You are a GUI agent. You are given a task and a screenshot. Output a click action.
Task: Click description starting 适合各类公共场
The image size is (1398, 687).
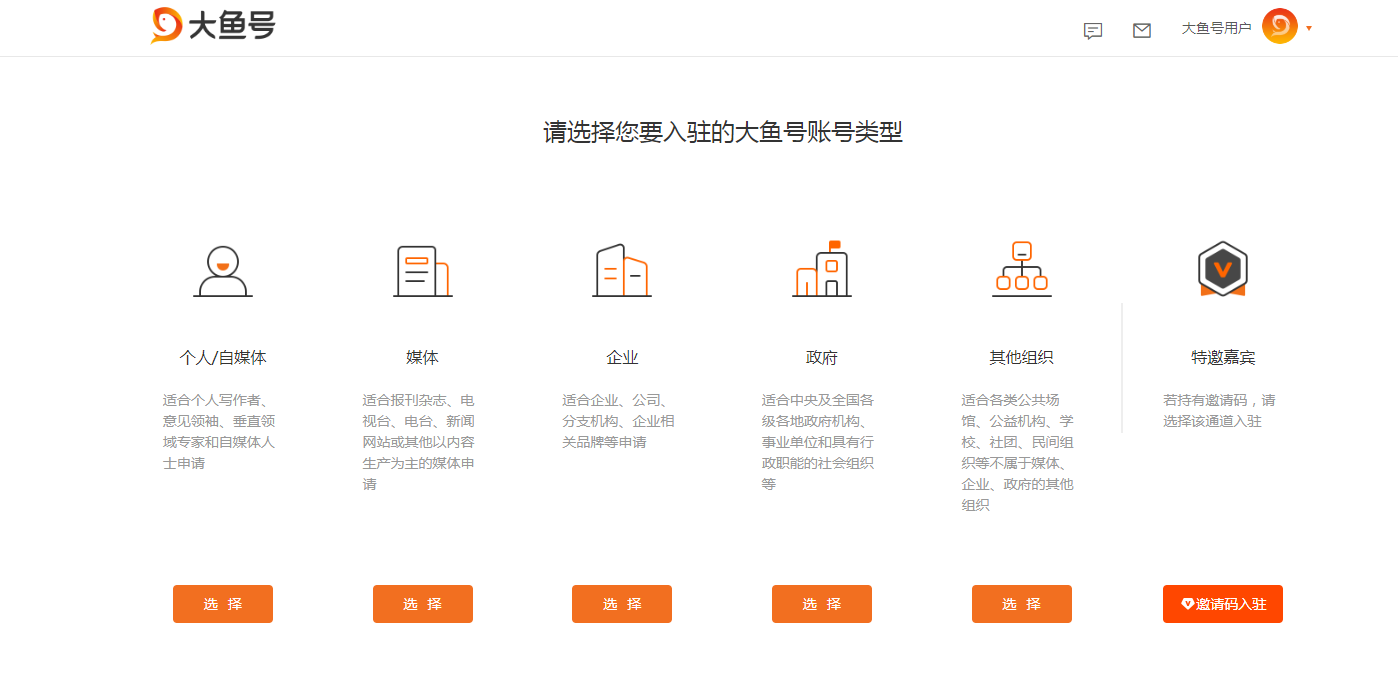point(1019,452)
